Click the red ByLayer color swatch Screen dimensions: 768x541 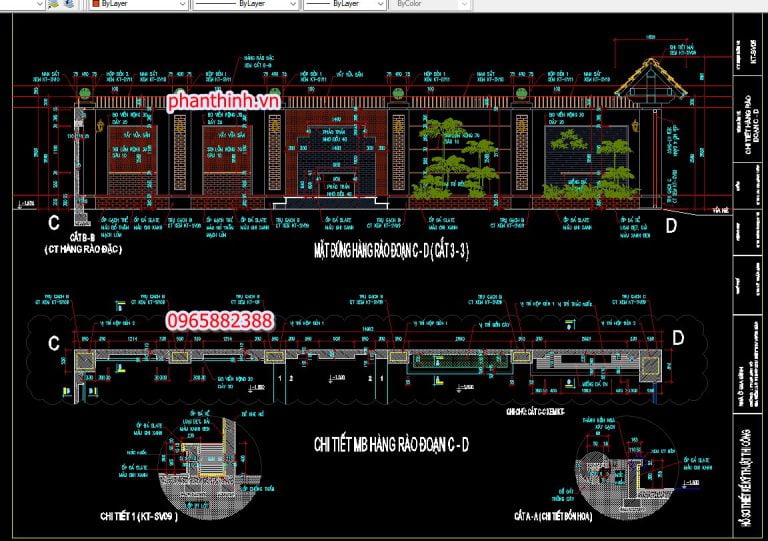point(96,3)
